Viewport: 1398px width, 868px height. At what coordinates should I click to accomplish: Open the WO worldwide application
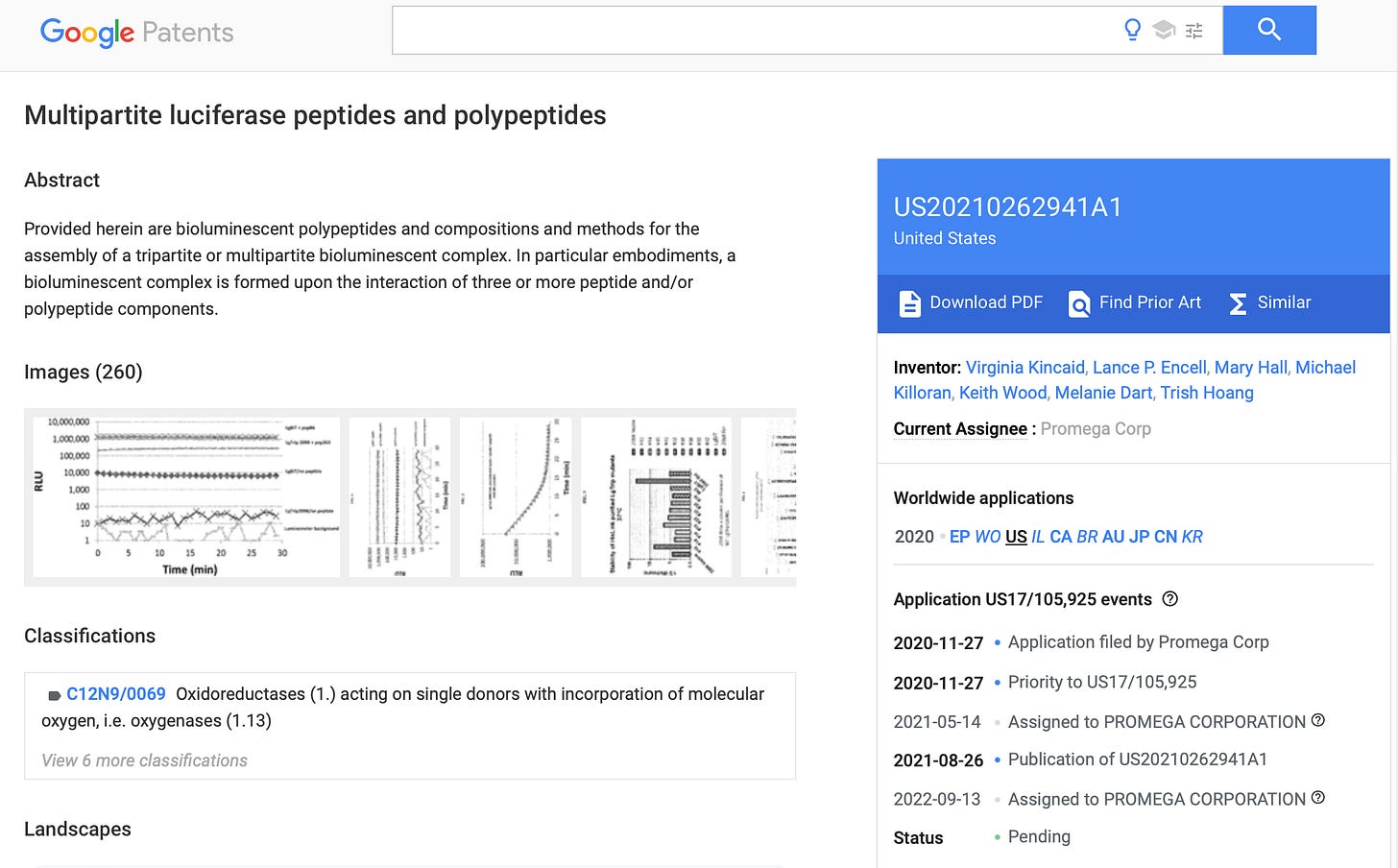[988, 537]
